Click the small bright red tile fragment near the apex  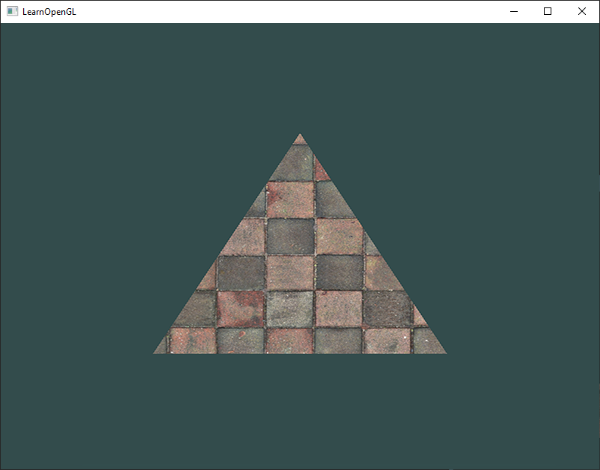[x=320, y=171]
